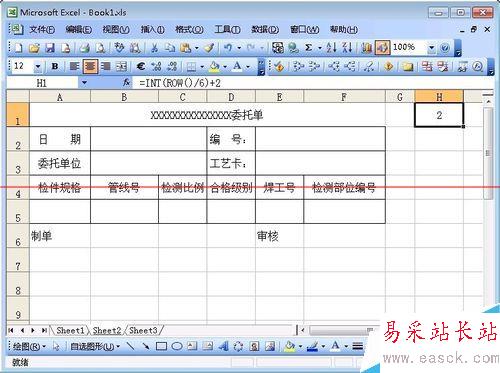This screenshot has height=373, width=500.
Task: Select the Oval drawing tool
Action: (177, 346)
